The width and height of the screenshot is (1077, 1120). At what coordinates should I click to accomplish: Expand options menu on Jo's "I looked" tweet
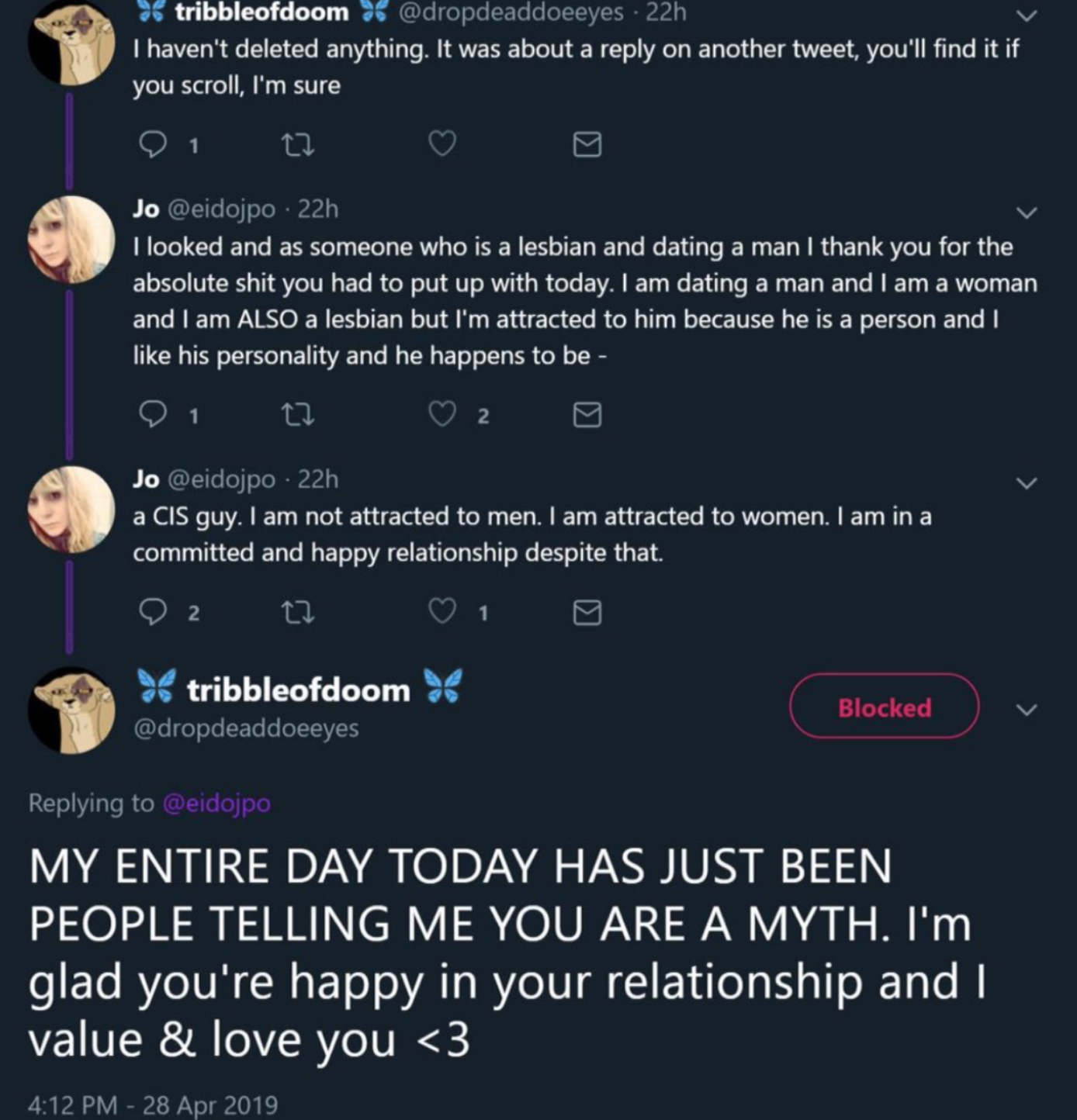click(x=1027, y=212)
